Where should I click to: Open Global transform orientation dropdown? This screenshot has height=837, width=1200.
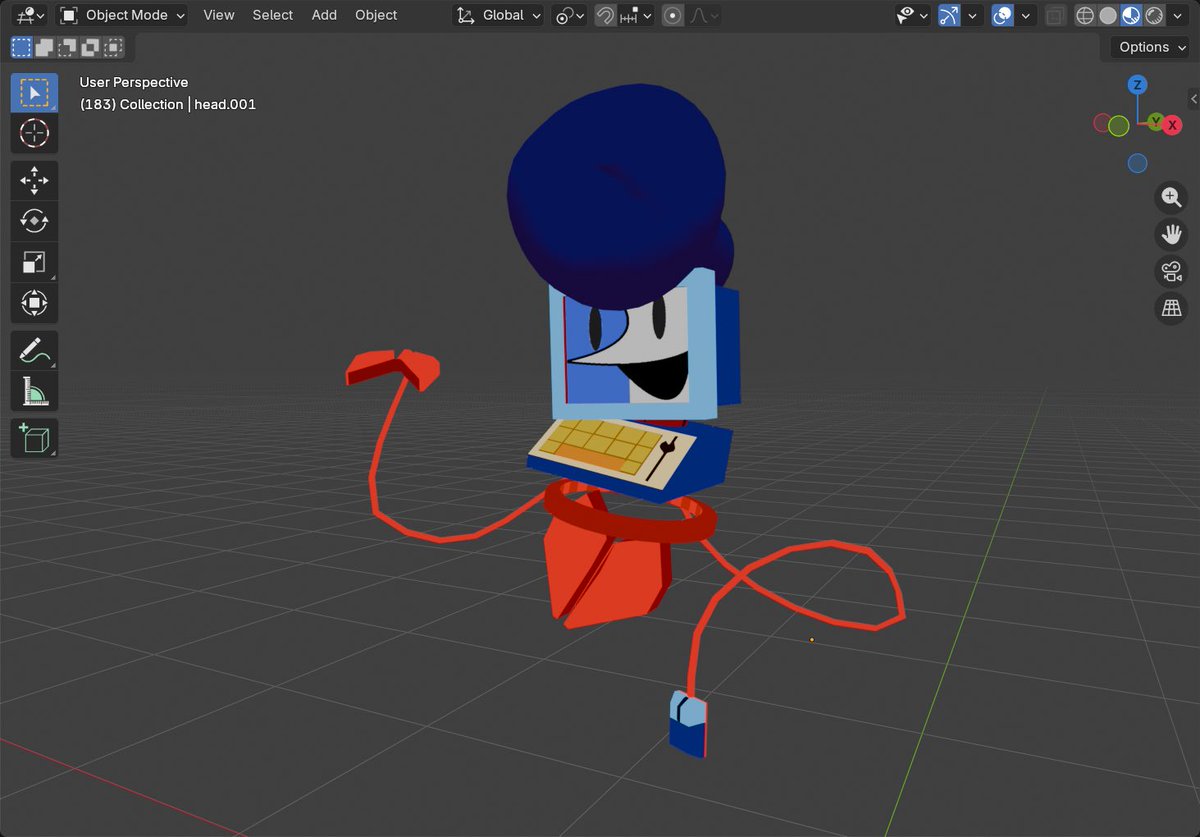(x=498, y=15)
